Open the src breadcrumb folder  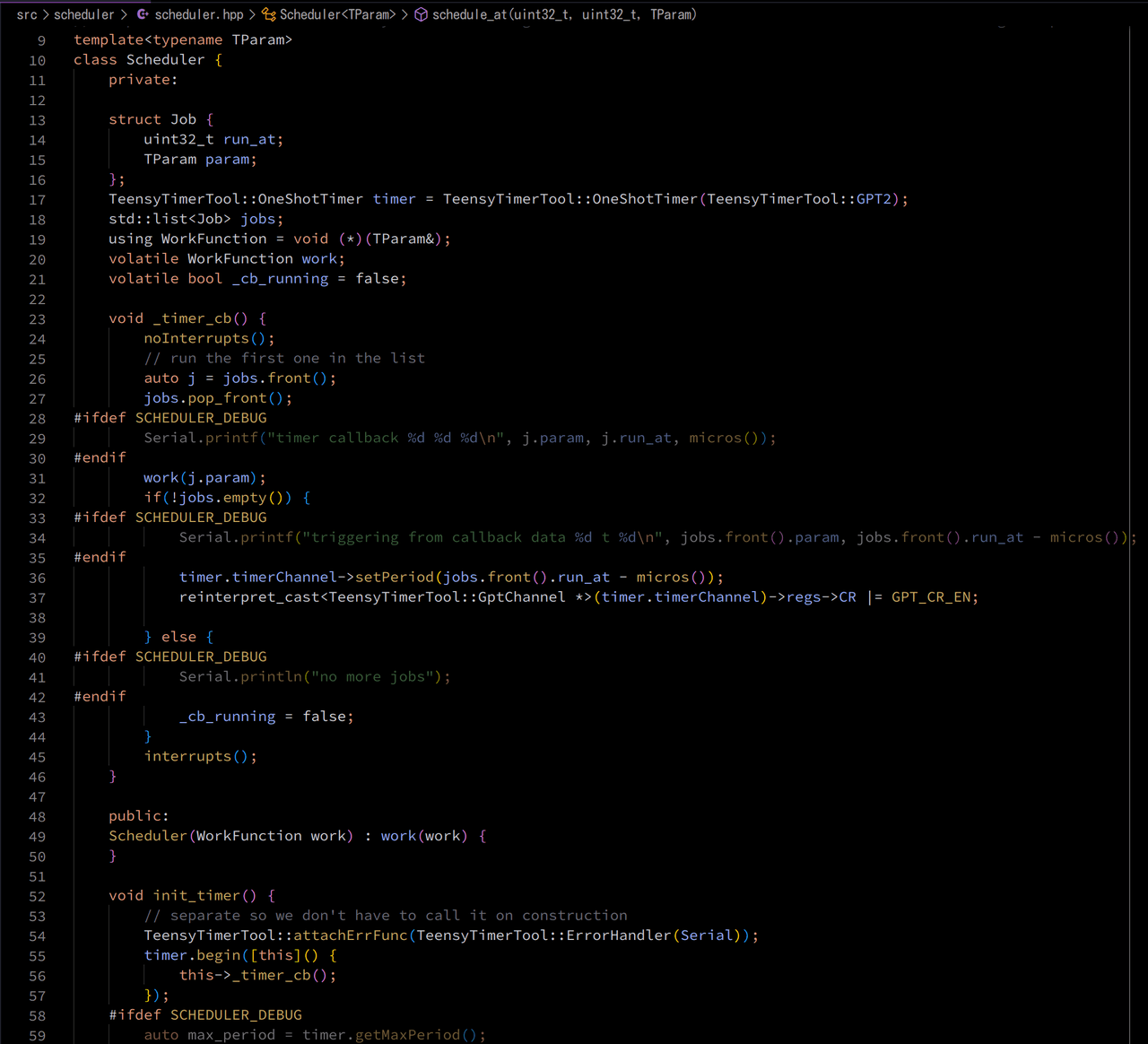point(27,14)
